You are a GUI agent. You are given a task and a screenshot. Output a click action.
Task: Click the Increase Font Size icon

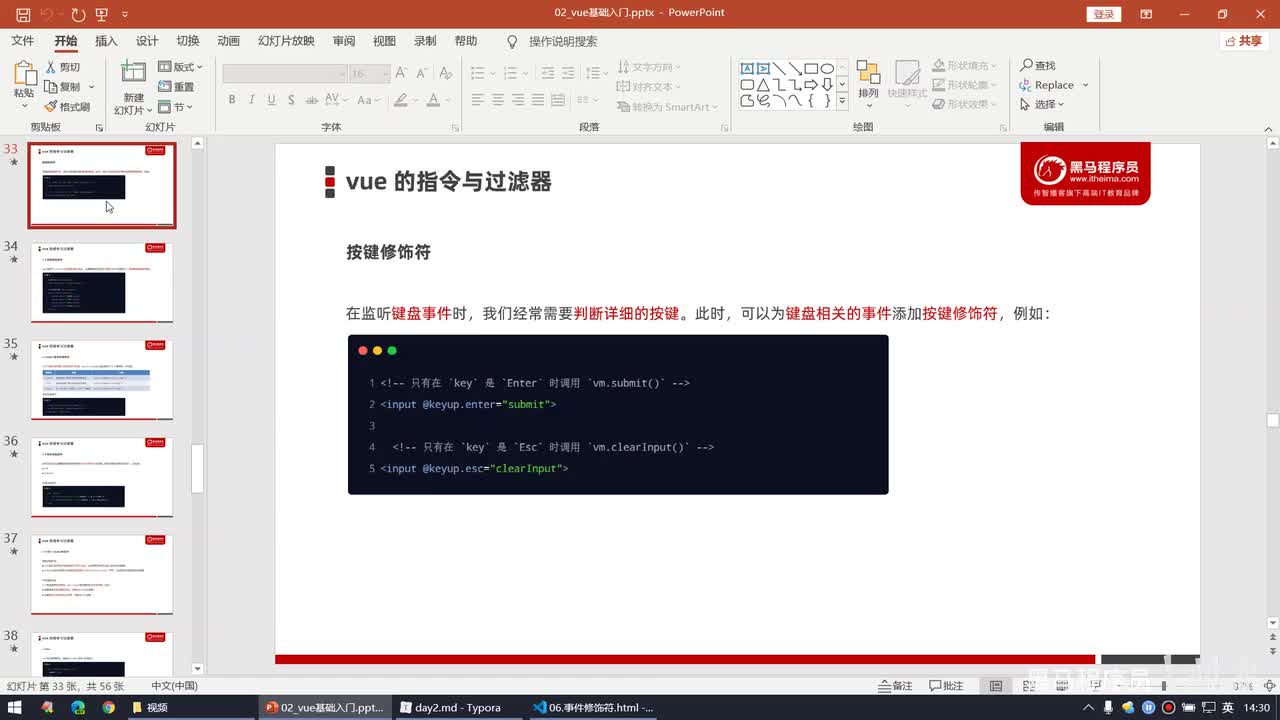pyautogui.click(x=401, y=73)
